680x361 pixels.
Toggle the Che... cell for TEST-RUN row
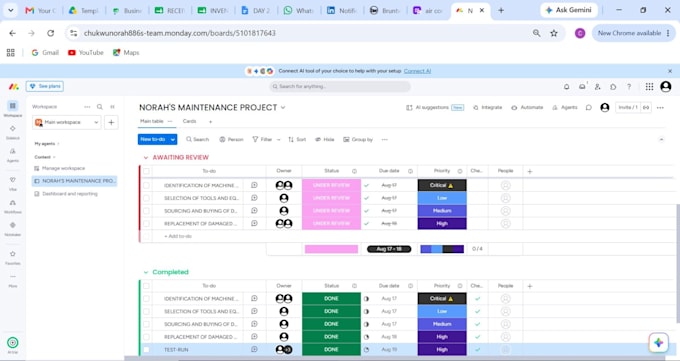477,349
